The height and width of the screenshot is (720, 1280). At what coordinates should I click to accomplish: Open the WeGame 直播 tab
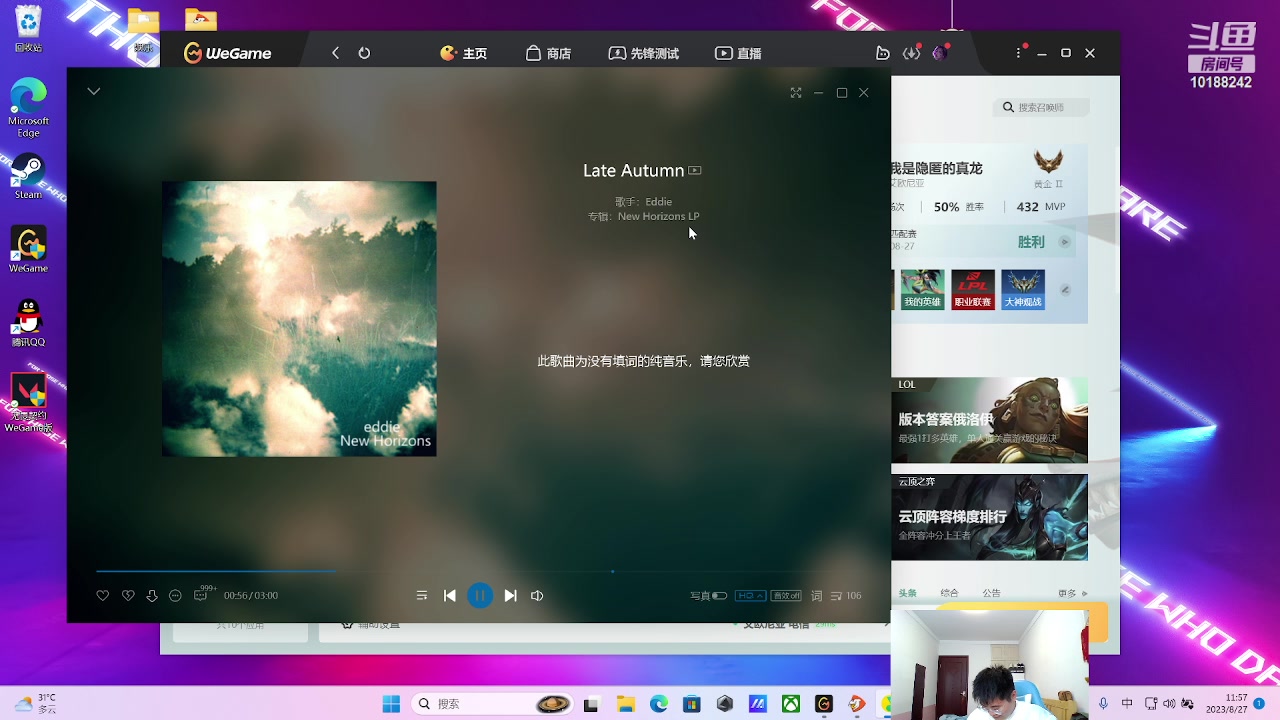(738, 53)
